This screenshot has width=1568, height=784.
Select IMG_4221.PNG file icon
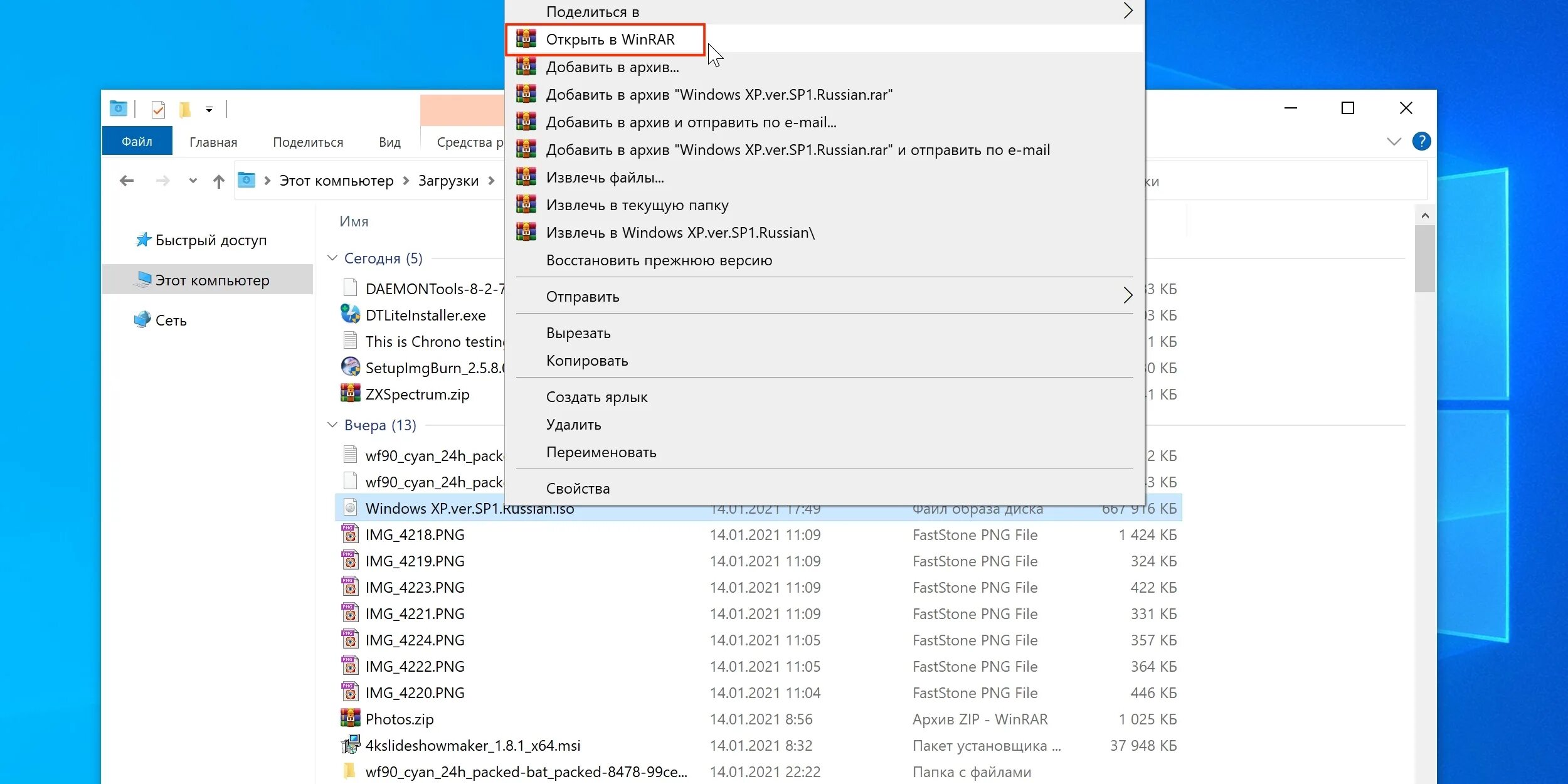pyautogui.click(x=350, y=613)
